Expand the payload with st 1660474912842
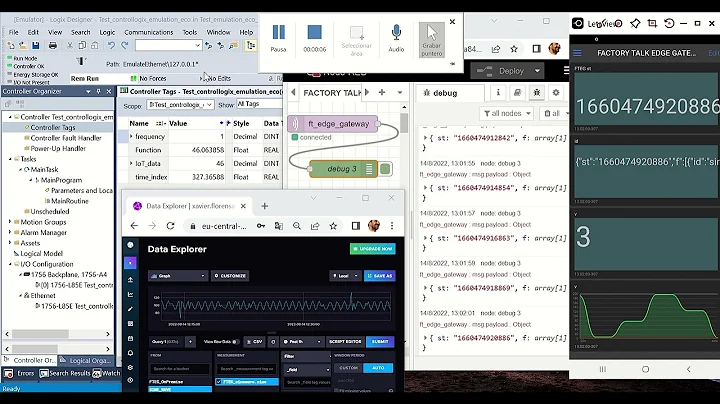 tap(425, 138)
